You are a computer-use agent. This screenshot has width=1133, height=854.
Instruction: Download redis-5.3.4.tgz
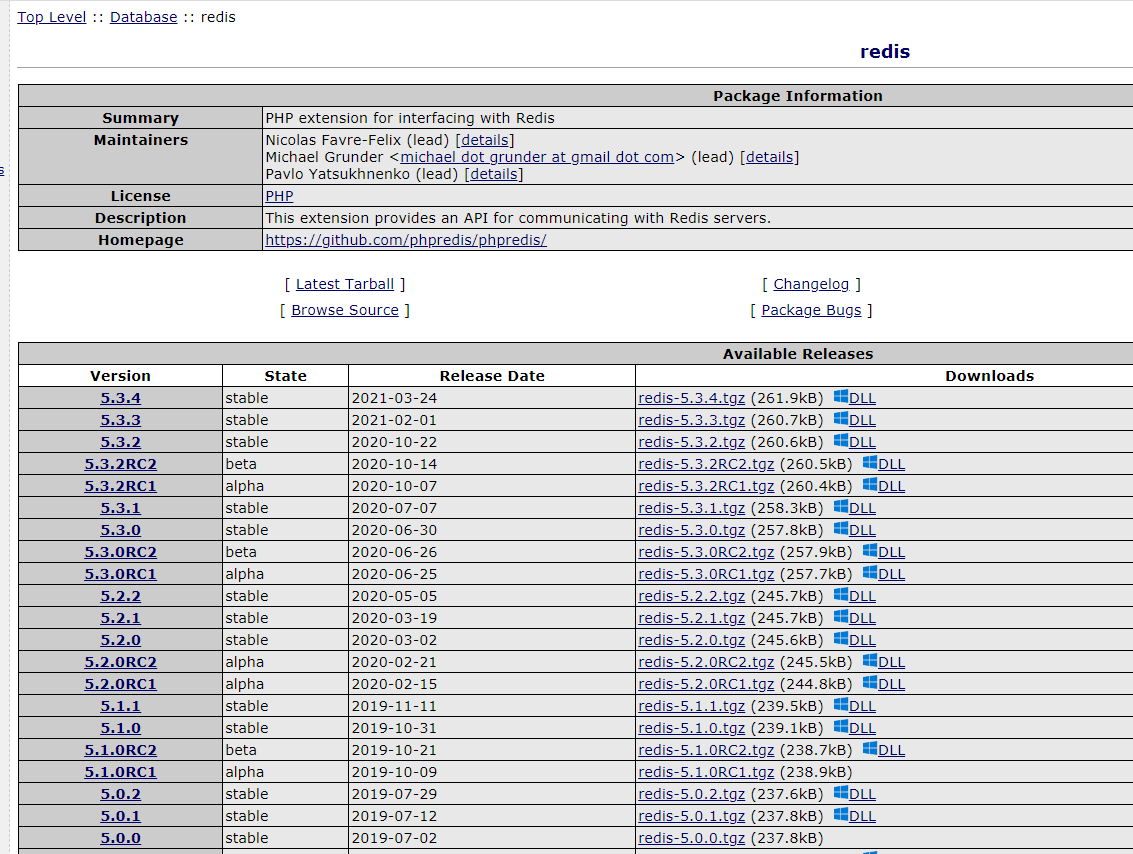[692, 398]
